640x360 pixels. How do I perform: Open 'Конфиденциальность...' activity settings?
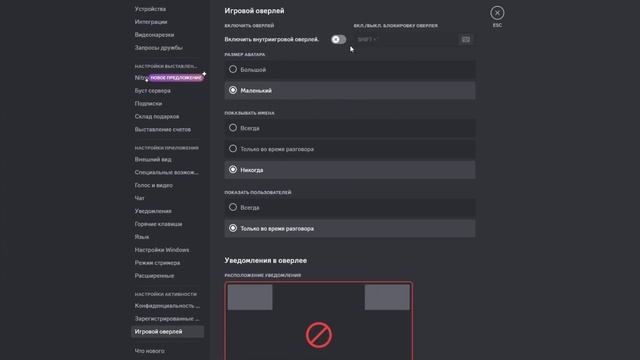tap(167, 306)
